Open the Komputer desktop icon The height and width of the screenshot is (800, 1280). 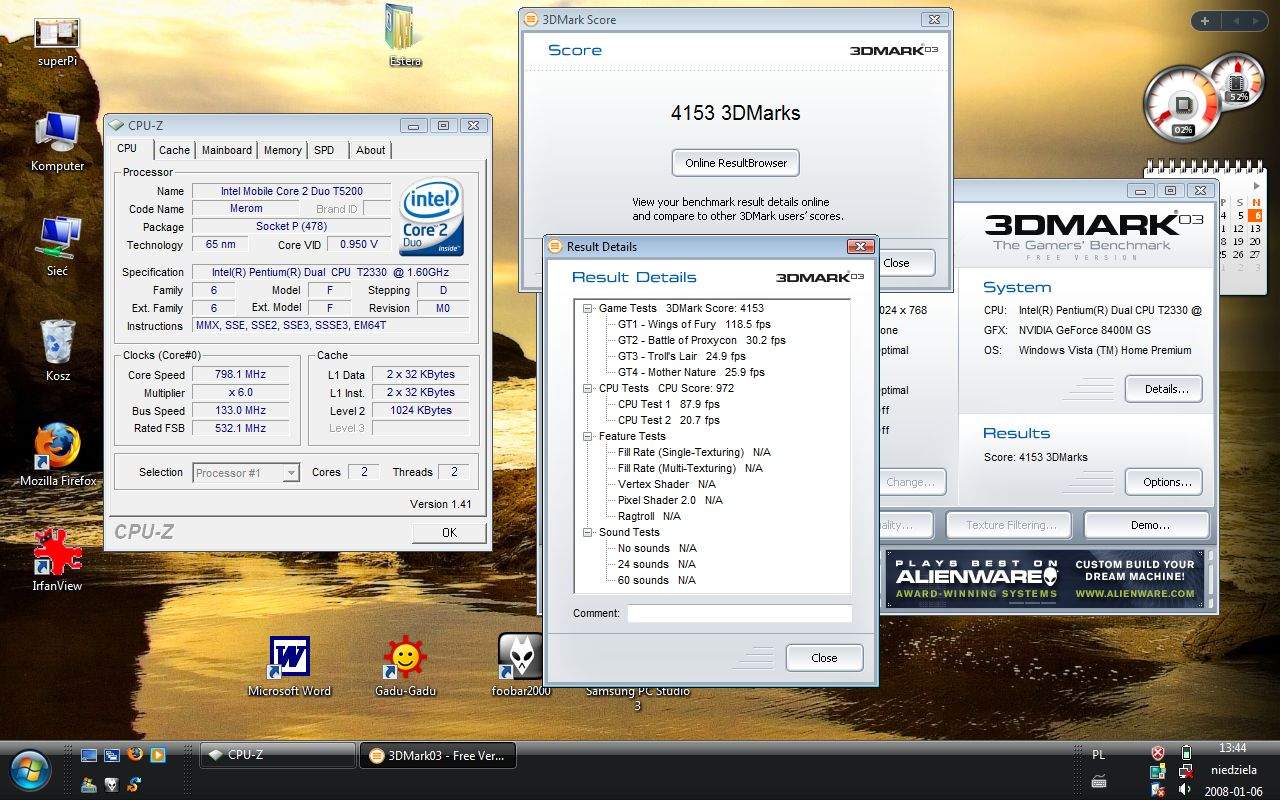point(57,141)
